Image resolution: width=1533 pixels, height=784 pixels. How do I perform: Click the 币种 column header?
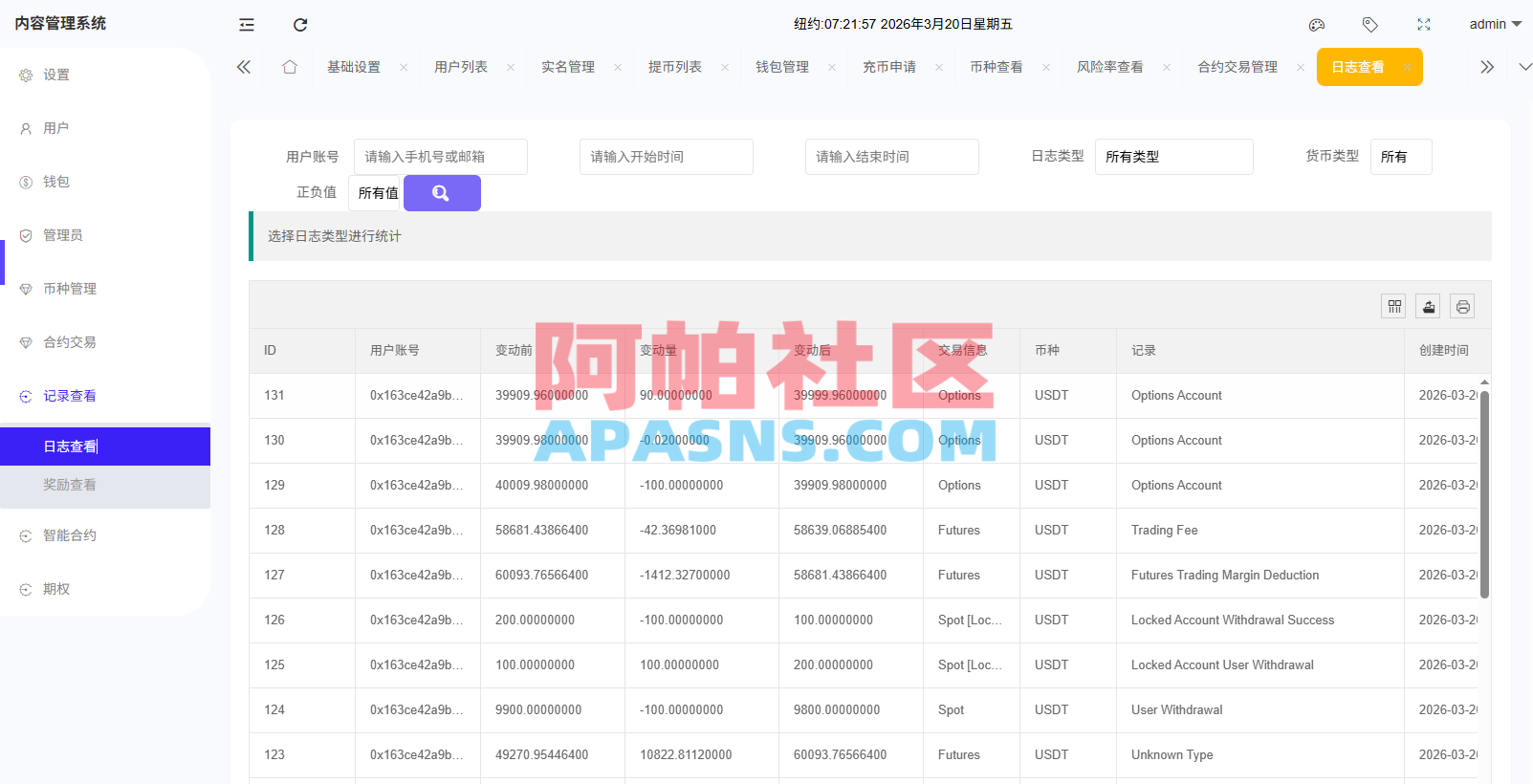(x=1068, y=351)
